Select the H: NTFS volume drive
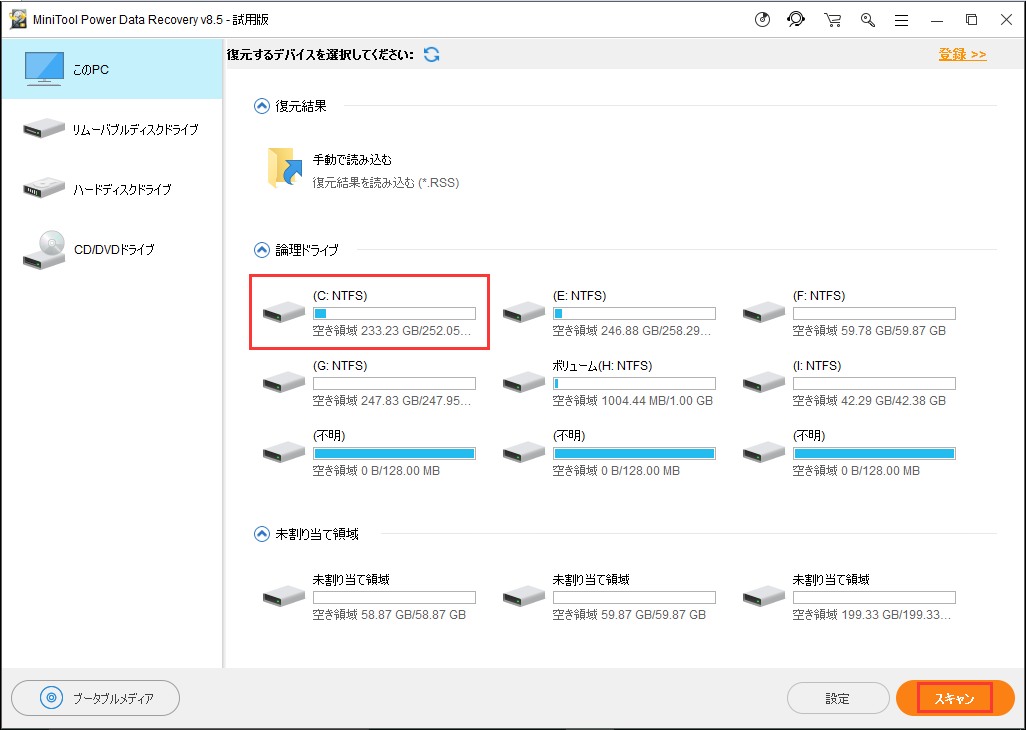Viewport: 1026px width, 730px height. click(609, 383)
